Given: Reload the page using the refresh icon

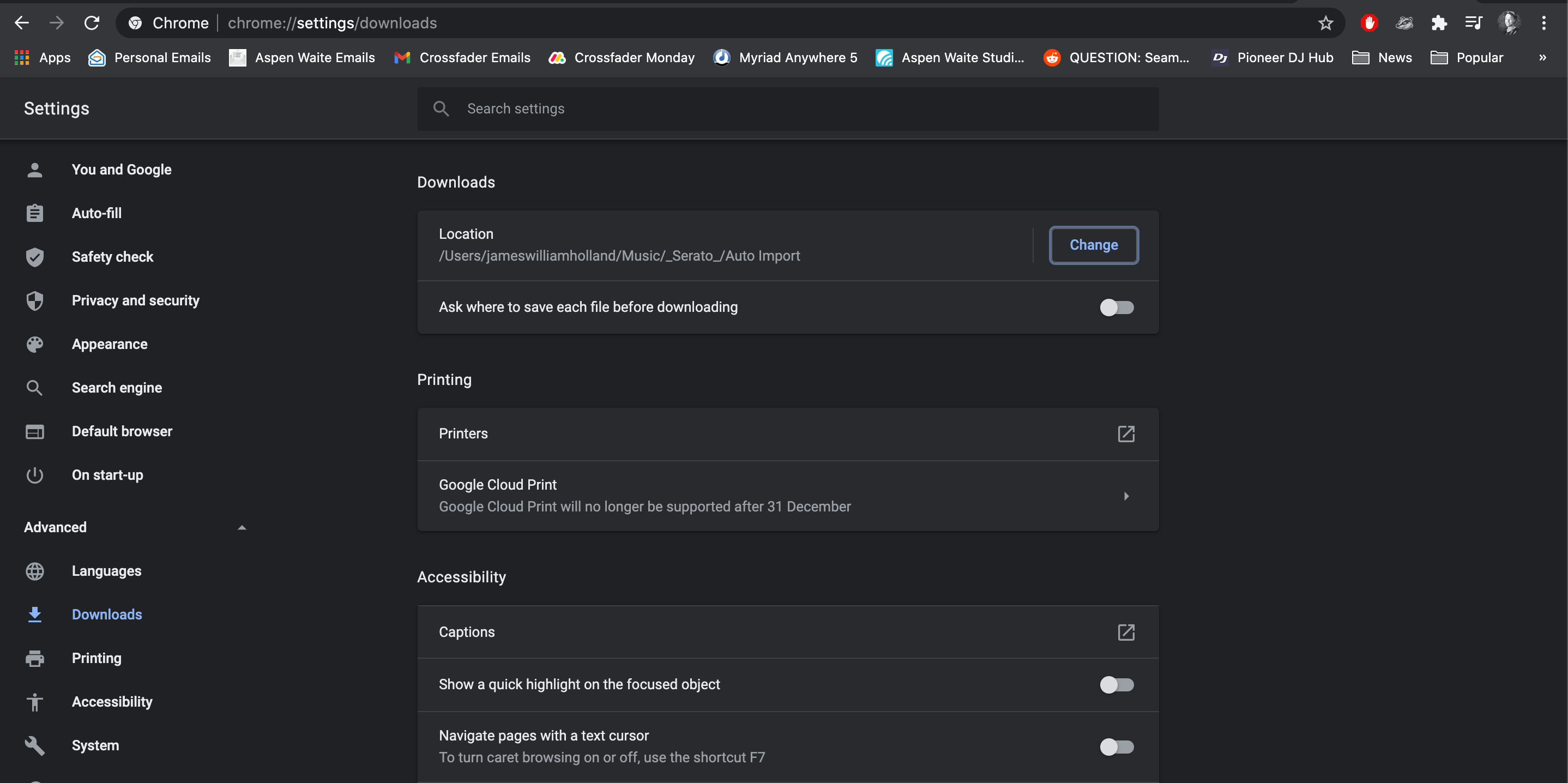Looking at the screenshot, I should pyautogui.click(x=92, y=22).
